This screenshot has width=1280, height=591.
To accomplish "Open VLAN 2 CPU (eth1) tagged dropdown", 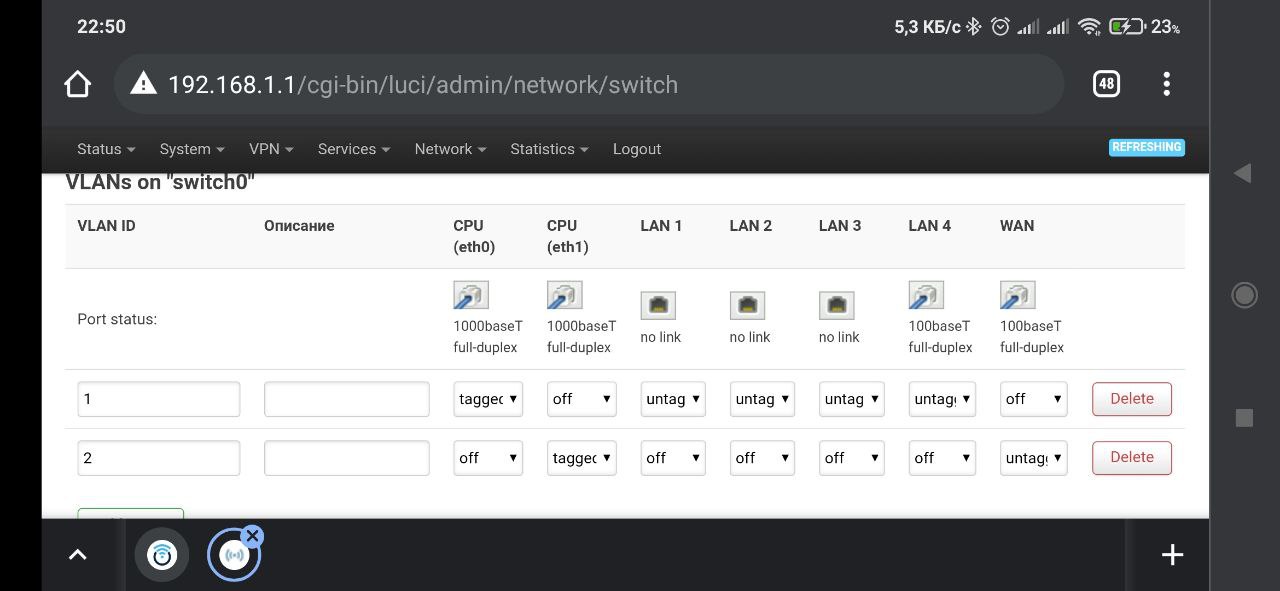I will 582,458.
